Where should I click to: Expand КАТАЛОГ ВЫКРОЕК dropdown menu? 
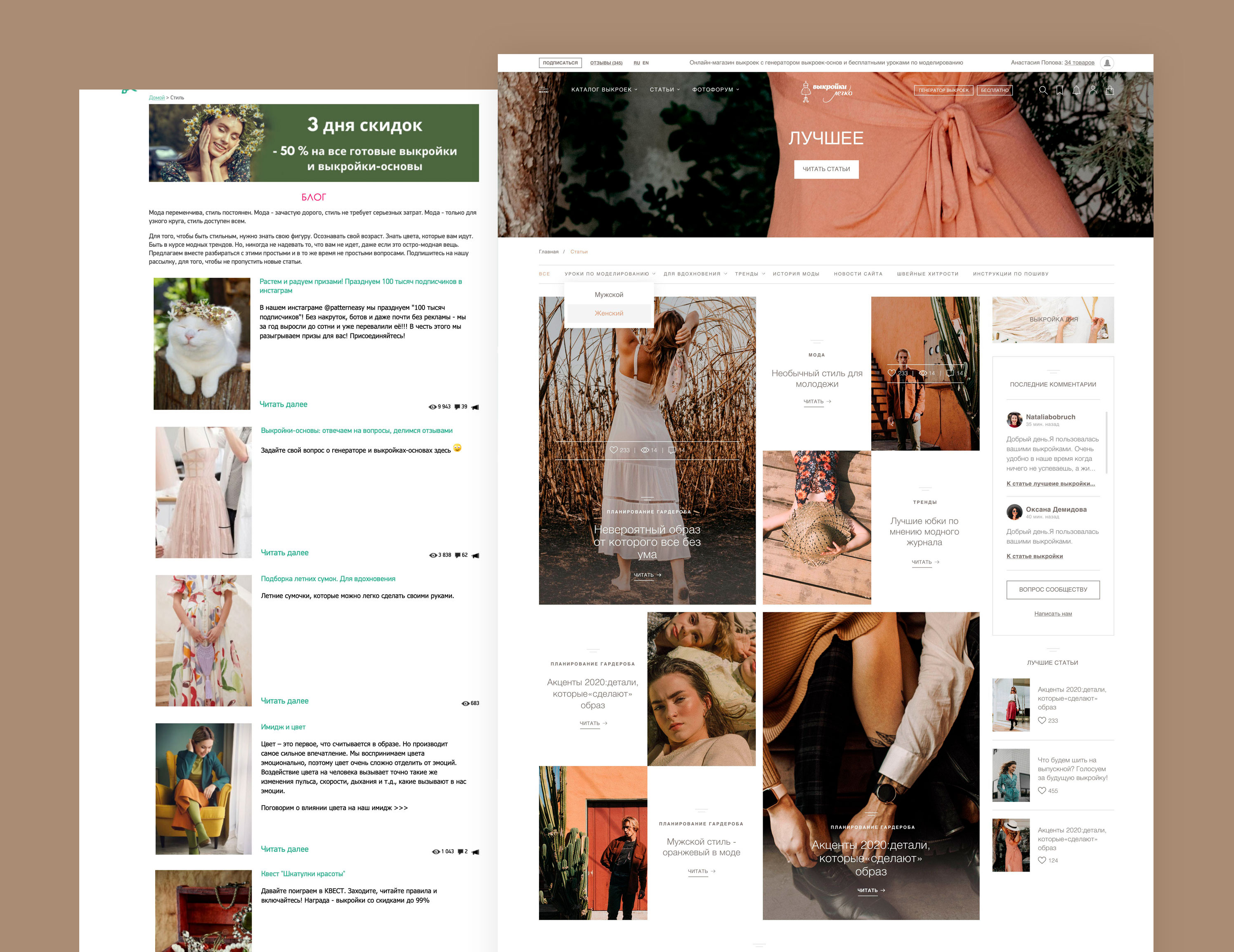(x=604, y=89)
